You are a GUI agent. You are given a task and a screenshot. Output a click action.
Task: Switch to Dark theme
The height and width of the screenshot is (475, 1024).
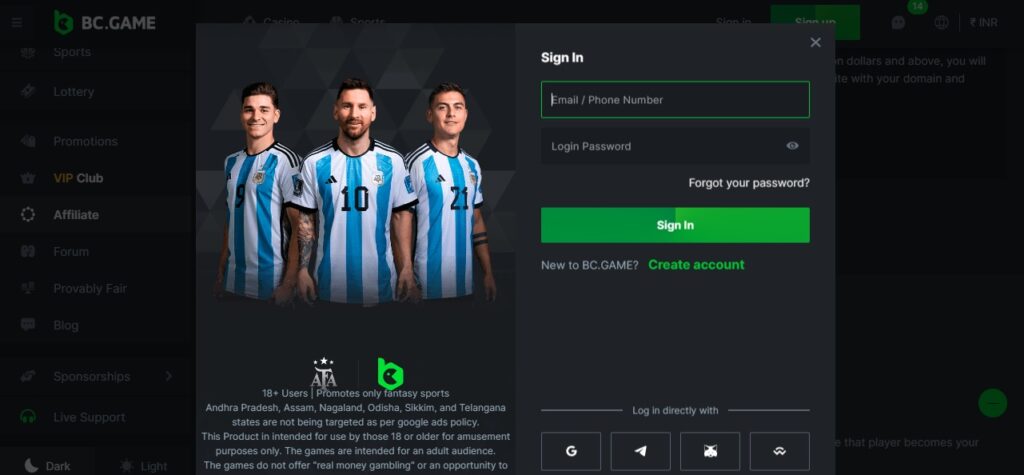point(47,466)
